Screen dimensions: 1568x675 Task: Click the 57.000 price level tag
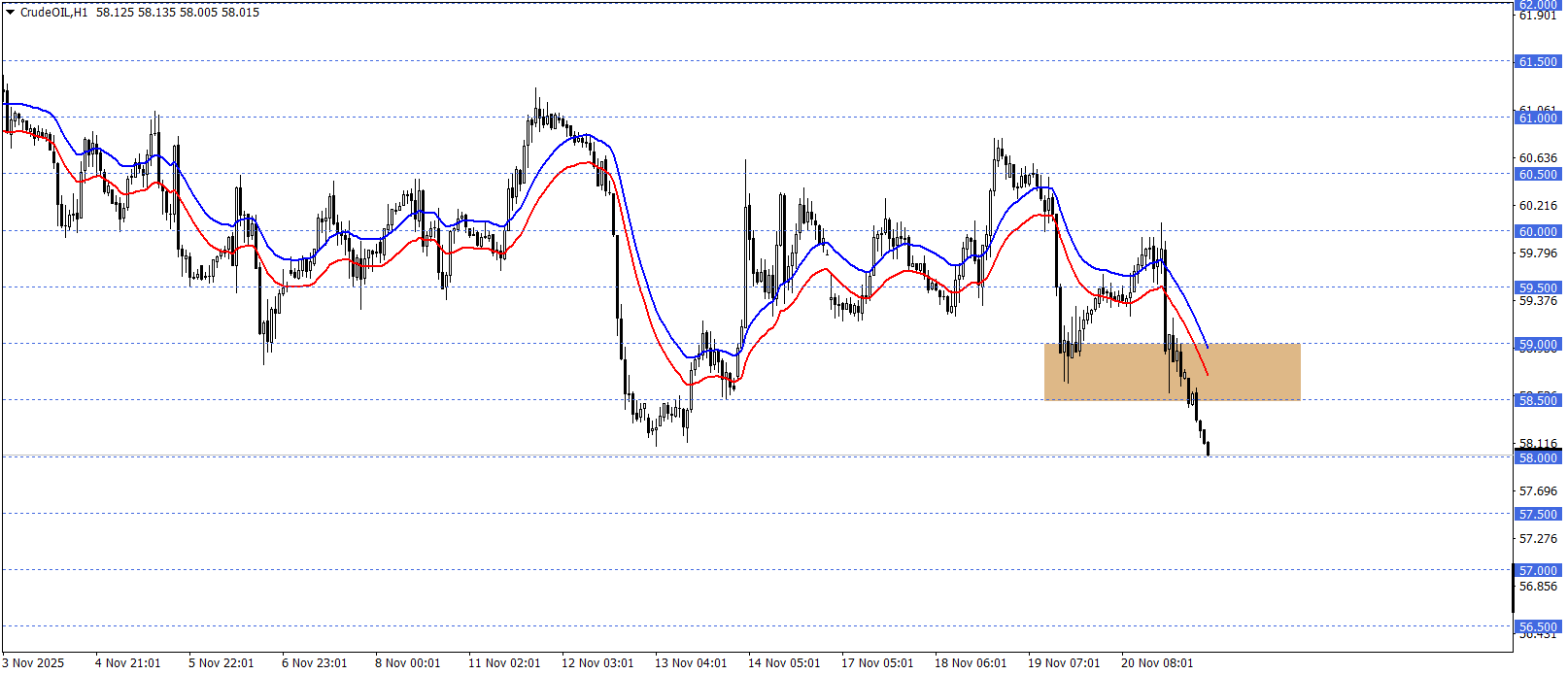point(1537,570)
